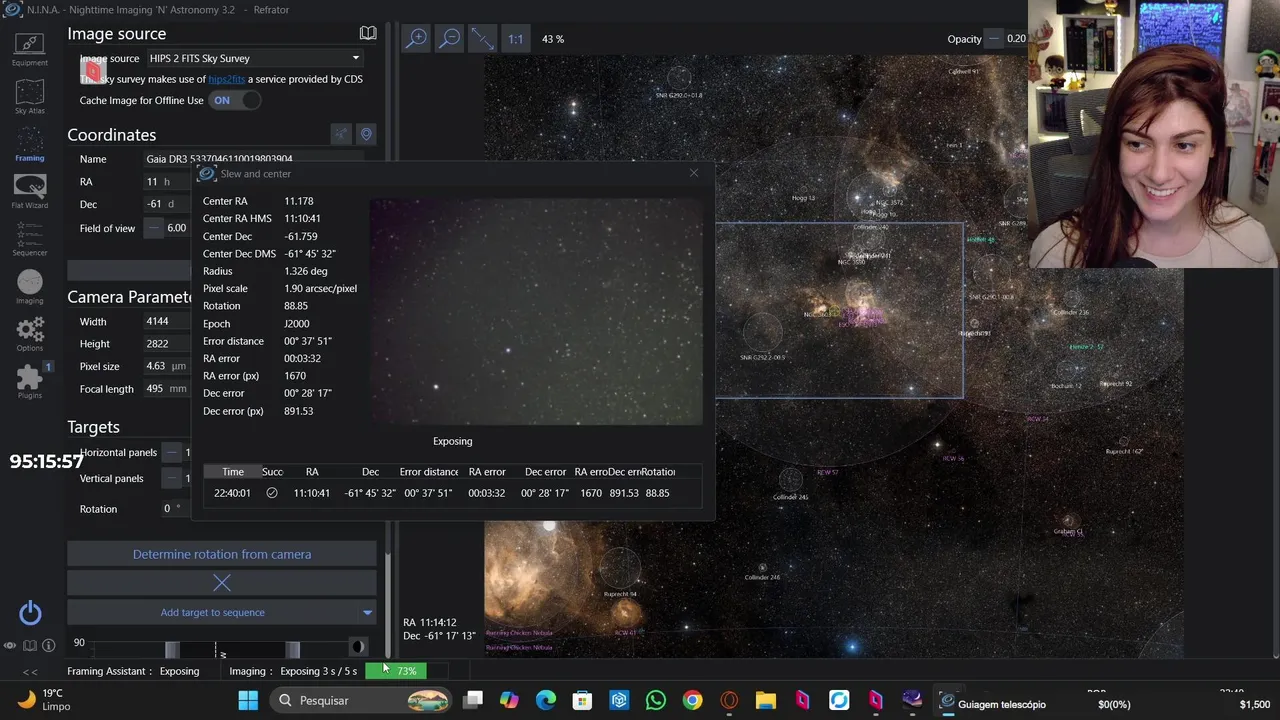Zoom out of the sky image

(450, 38)
